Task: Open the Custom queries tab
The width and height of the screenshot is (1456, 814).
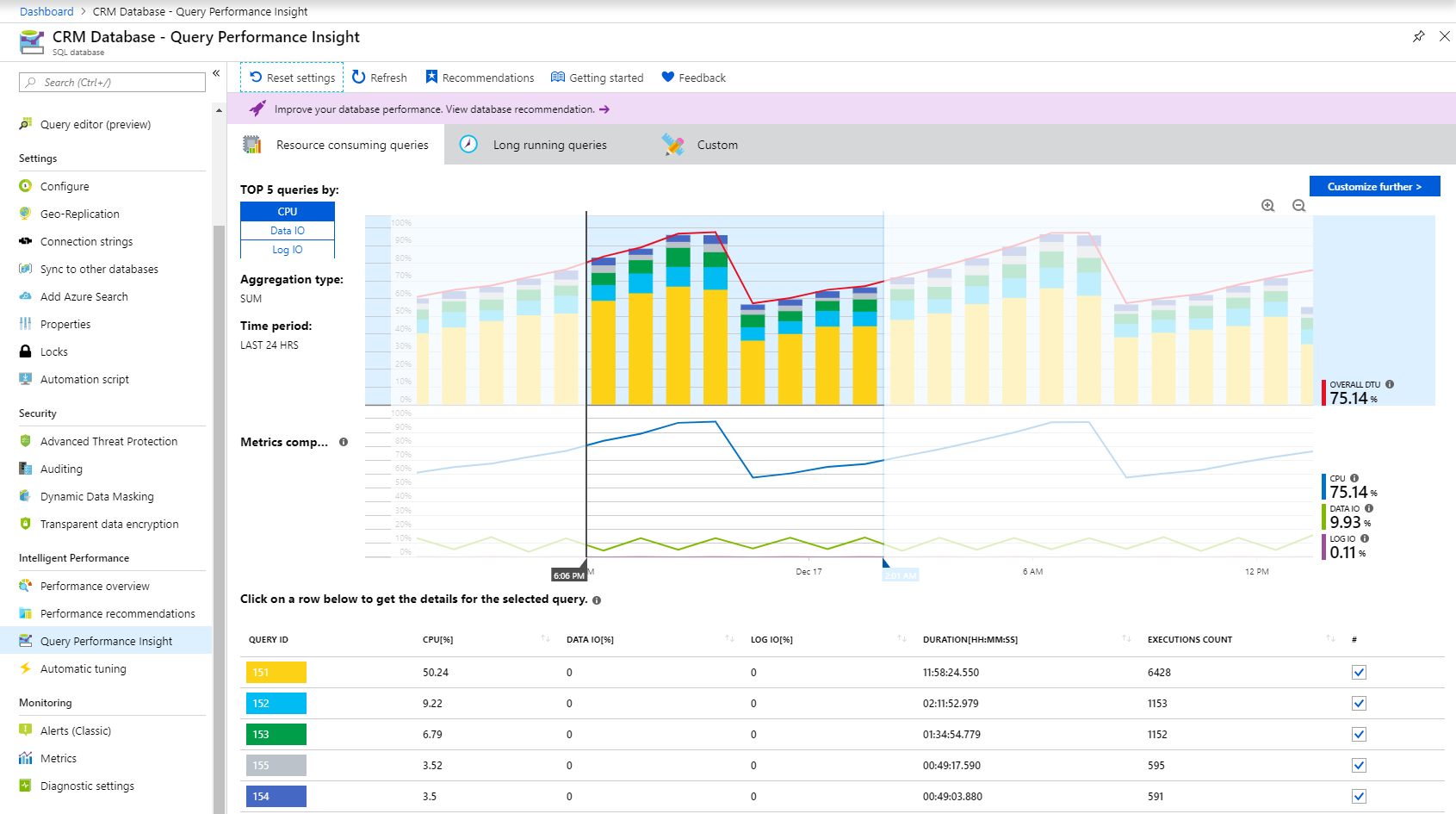Action: (x=716, y=145)
